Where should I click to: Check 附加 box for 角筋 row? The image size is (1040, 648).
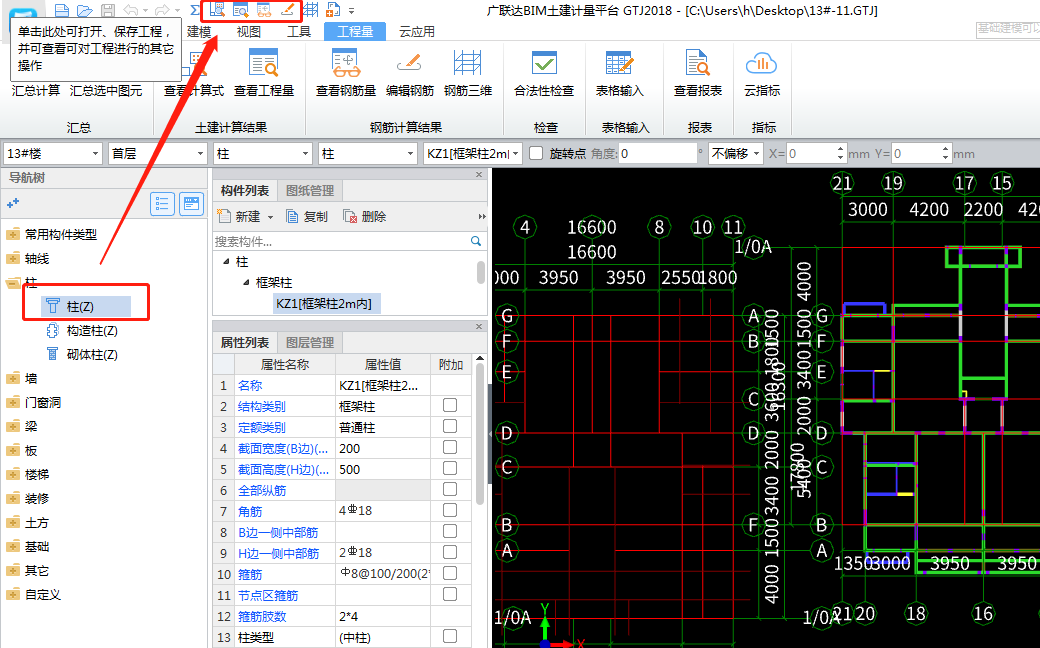tap(450, 510)
